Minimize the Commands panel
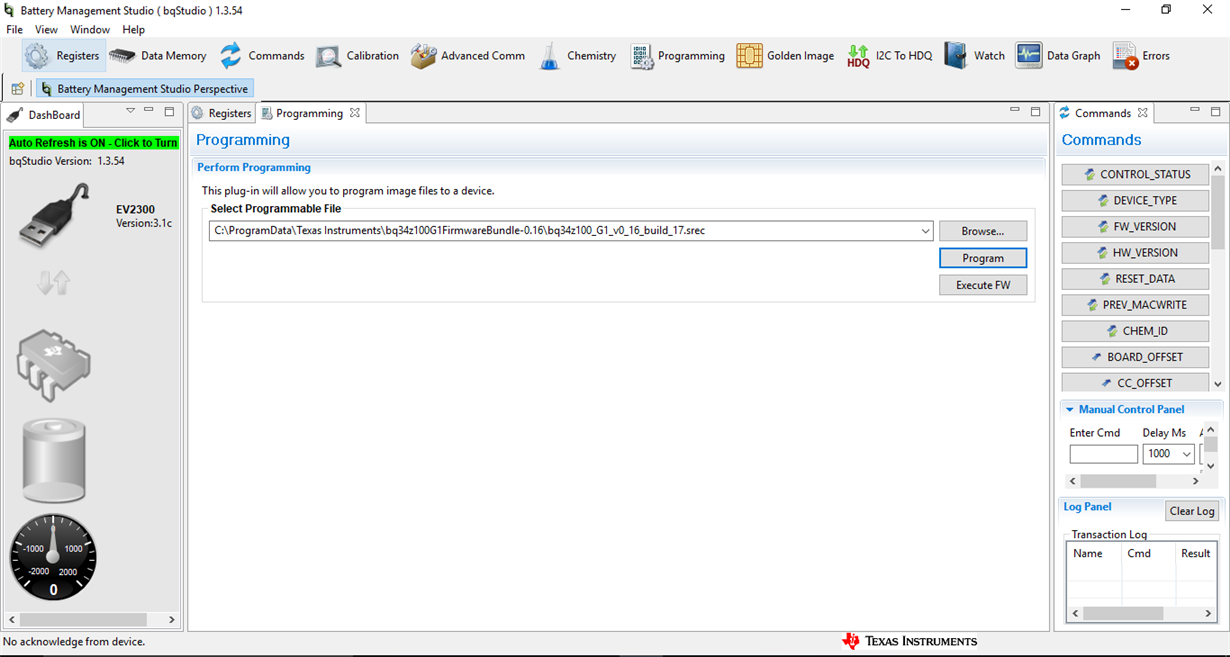The image size is (1230, 657). [x=1195, y=110]
